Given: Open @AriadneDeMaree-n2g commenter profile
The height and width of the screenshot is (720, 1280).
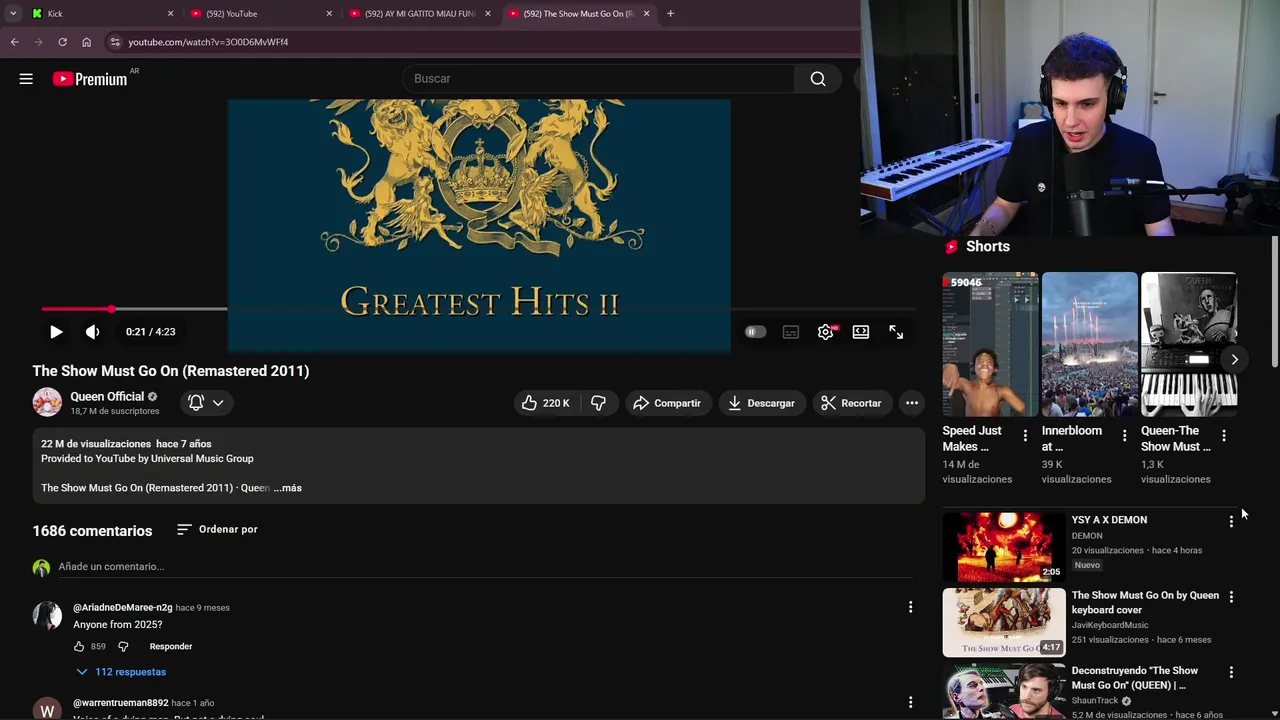Looking at the screenshot, I should pyautogui.click(x=122, y=607).
